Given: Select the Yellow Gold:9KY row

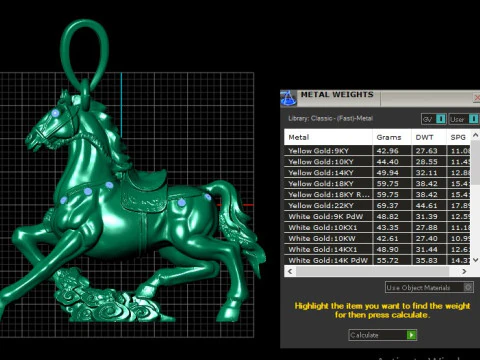Looking at the screenshot, I should point(377,151).
